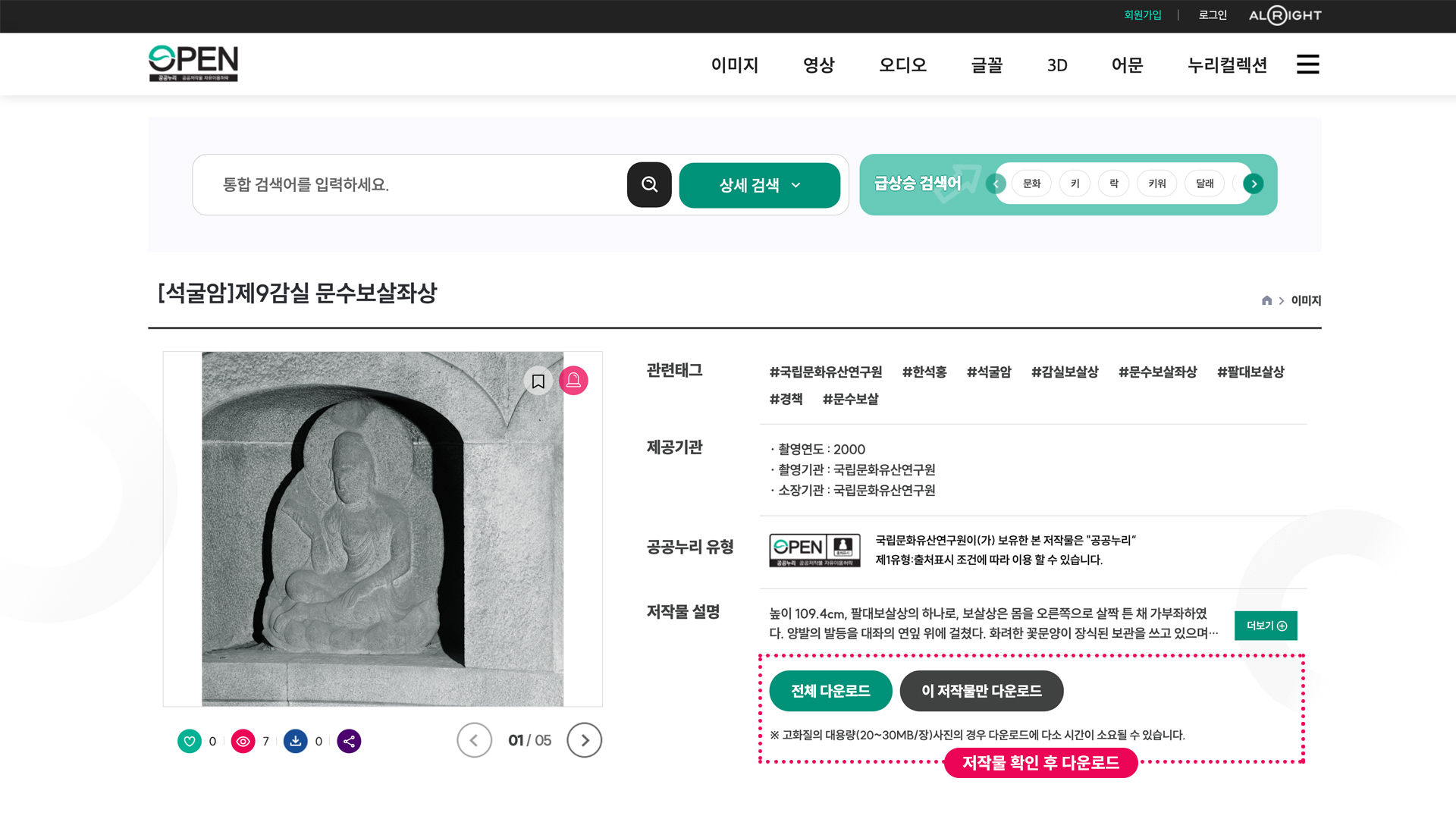Viewport: 1456px width, 819px height.
Task: Go to next image arrow
Action: pyautogui.click(x=585, y=740)
